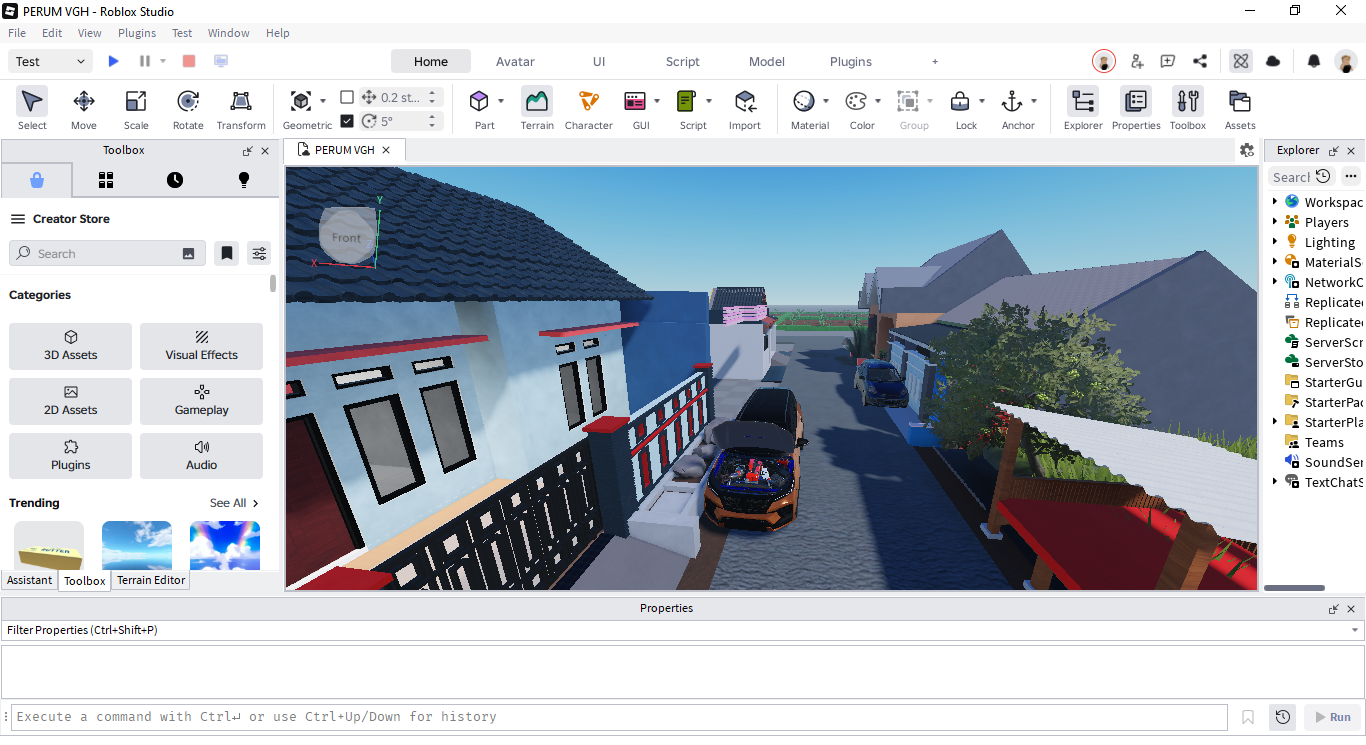Expand the Color dropdown arrow
Screen dimensions: 1366x745
878,101
